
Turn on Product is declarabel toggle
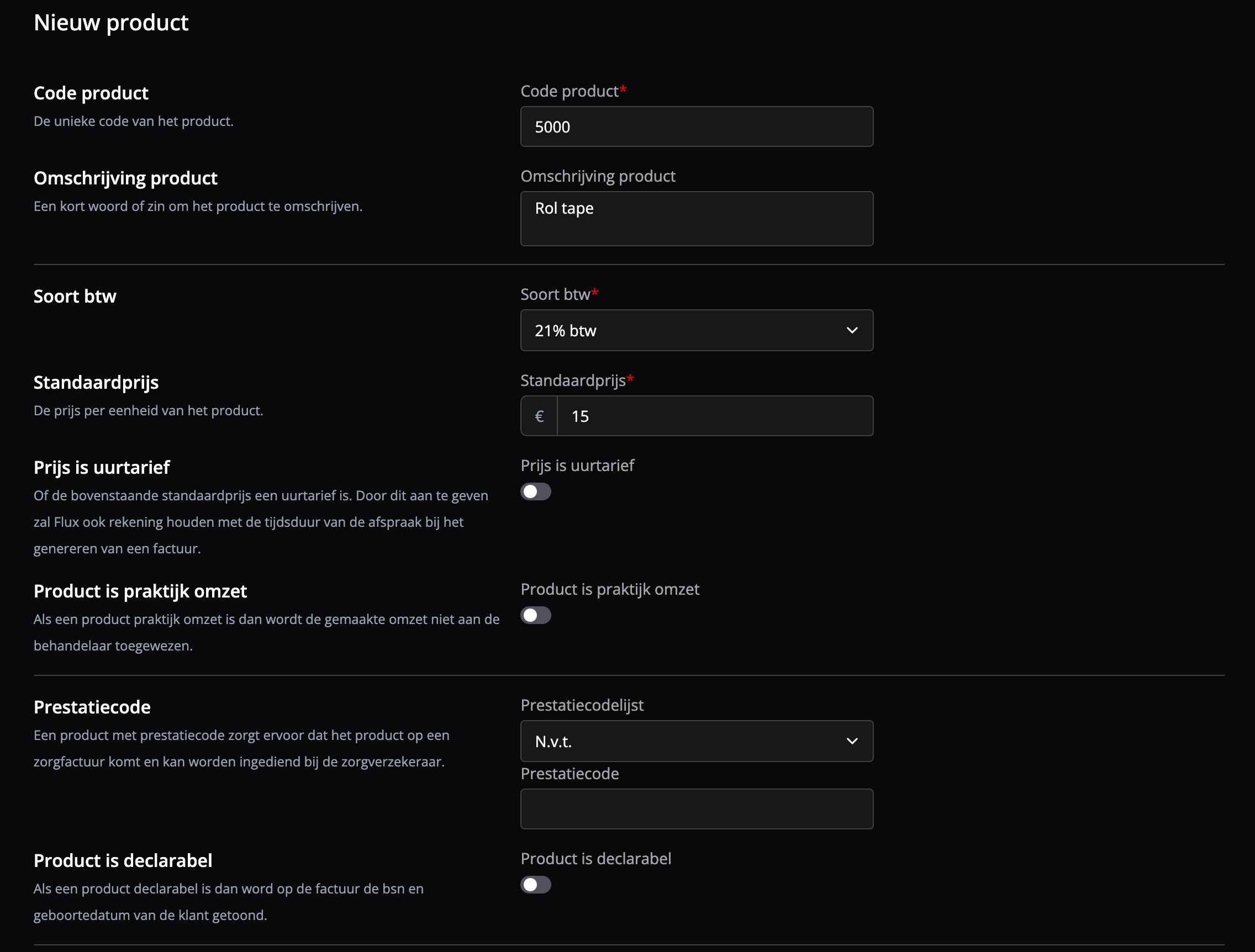536,885
